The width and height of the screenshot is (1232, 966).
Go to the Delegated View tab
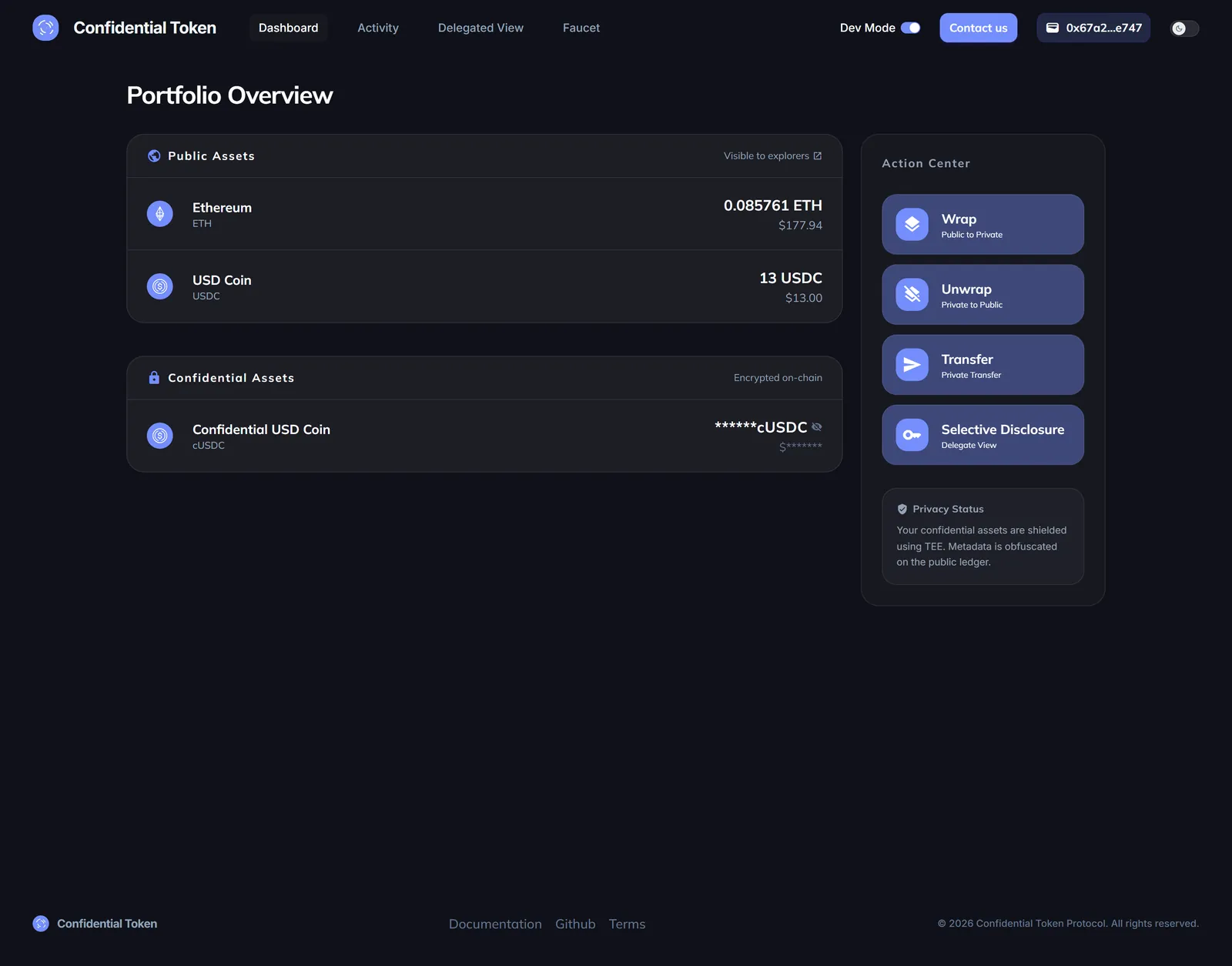pyautogui.click(x=480, y=28)
